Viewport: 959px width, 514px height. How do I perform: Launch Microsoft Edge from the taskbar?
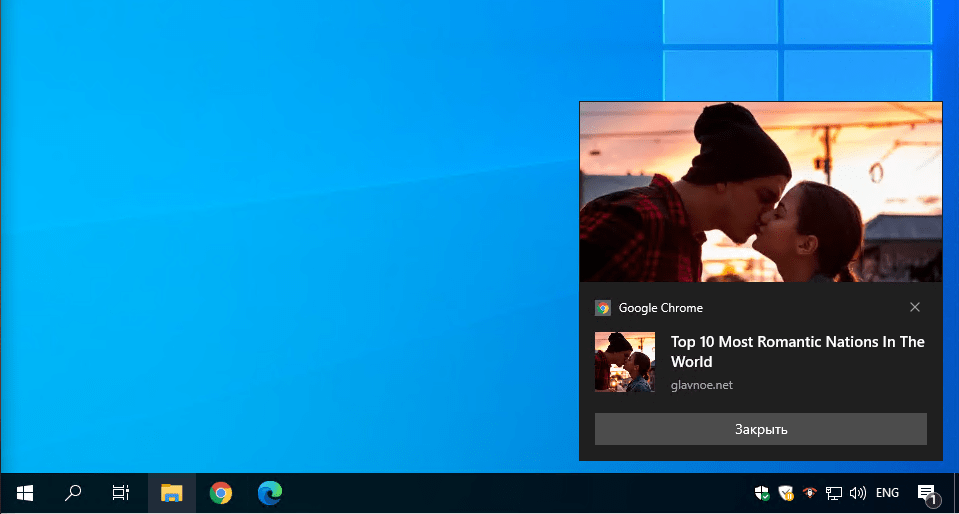point(269,492)
